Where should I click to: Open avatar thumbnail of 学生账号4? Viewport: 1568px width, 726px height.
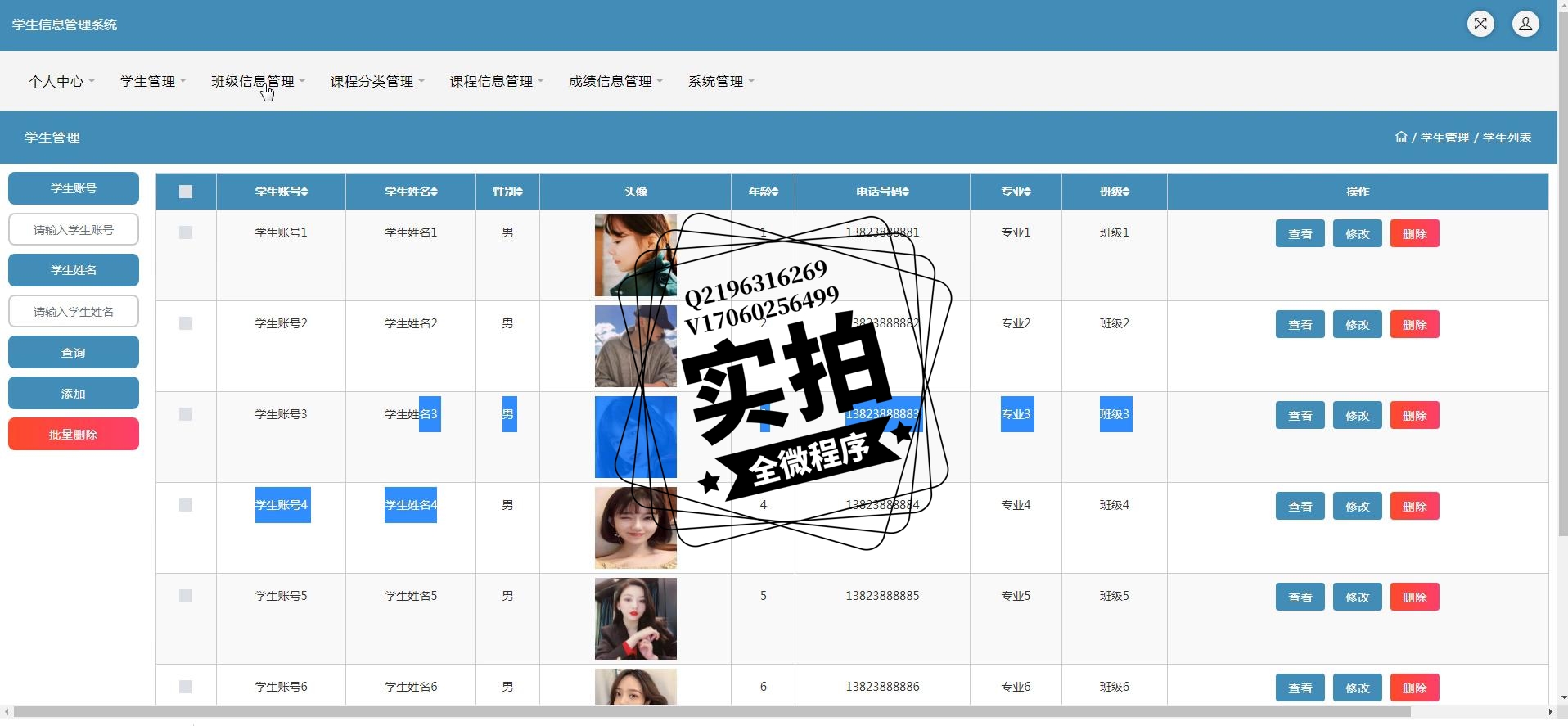coord(636,528)
